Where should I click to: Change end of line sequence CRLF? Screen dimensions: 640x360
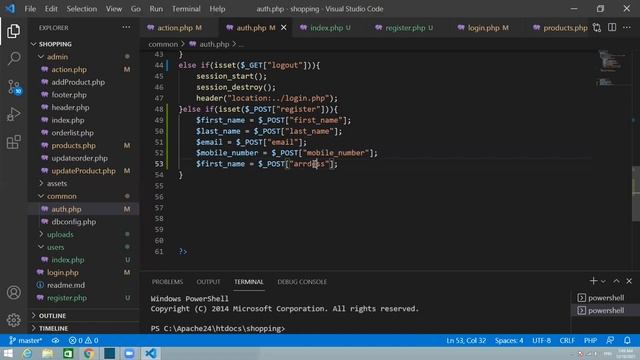[567, 340]
